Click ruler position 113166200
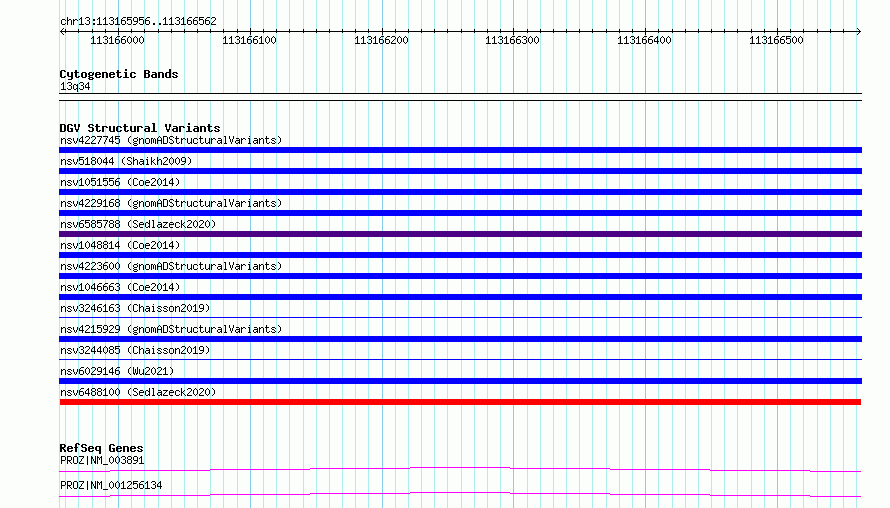The height and width of the screenshot is (508, 890). [381, 40]
